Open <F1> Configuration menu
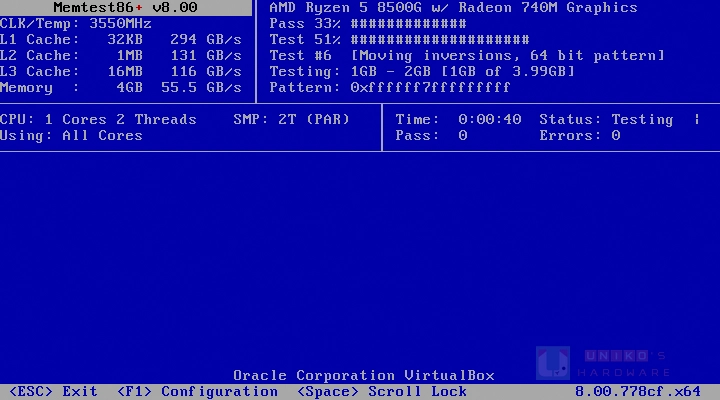Image resolution: width=720 pixels, height=400 pixels. [x=197, y=392]
